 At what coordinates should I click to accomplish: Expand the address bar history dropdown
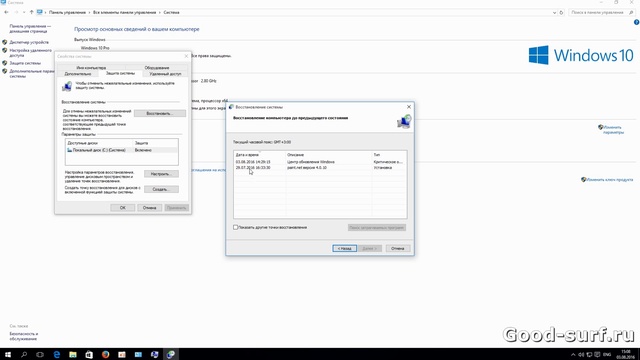click(554, 13)
